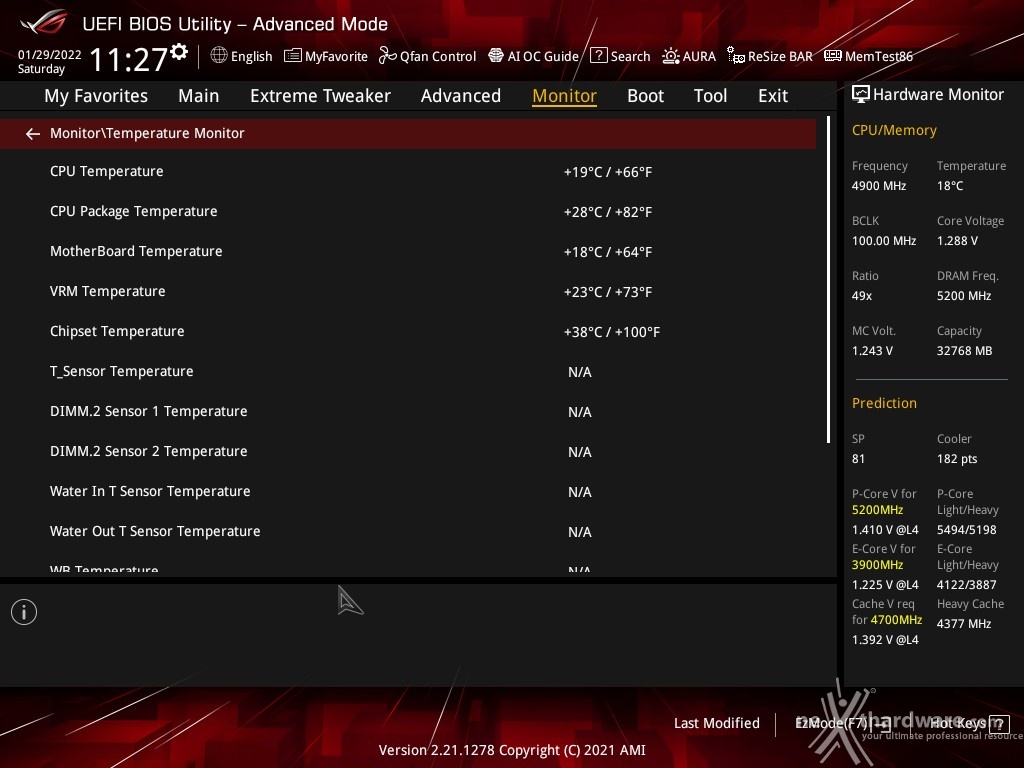Select DIMM.2 Sensor 2 Temperature row

(408, 451)
